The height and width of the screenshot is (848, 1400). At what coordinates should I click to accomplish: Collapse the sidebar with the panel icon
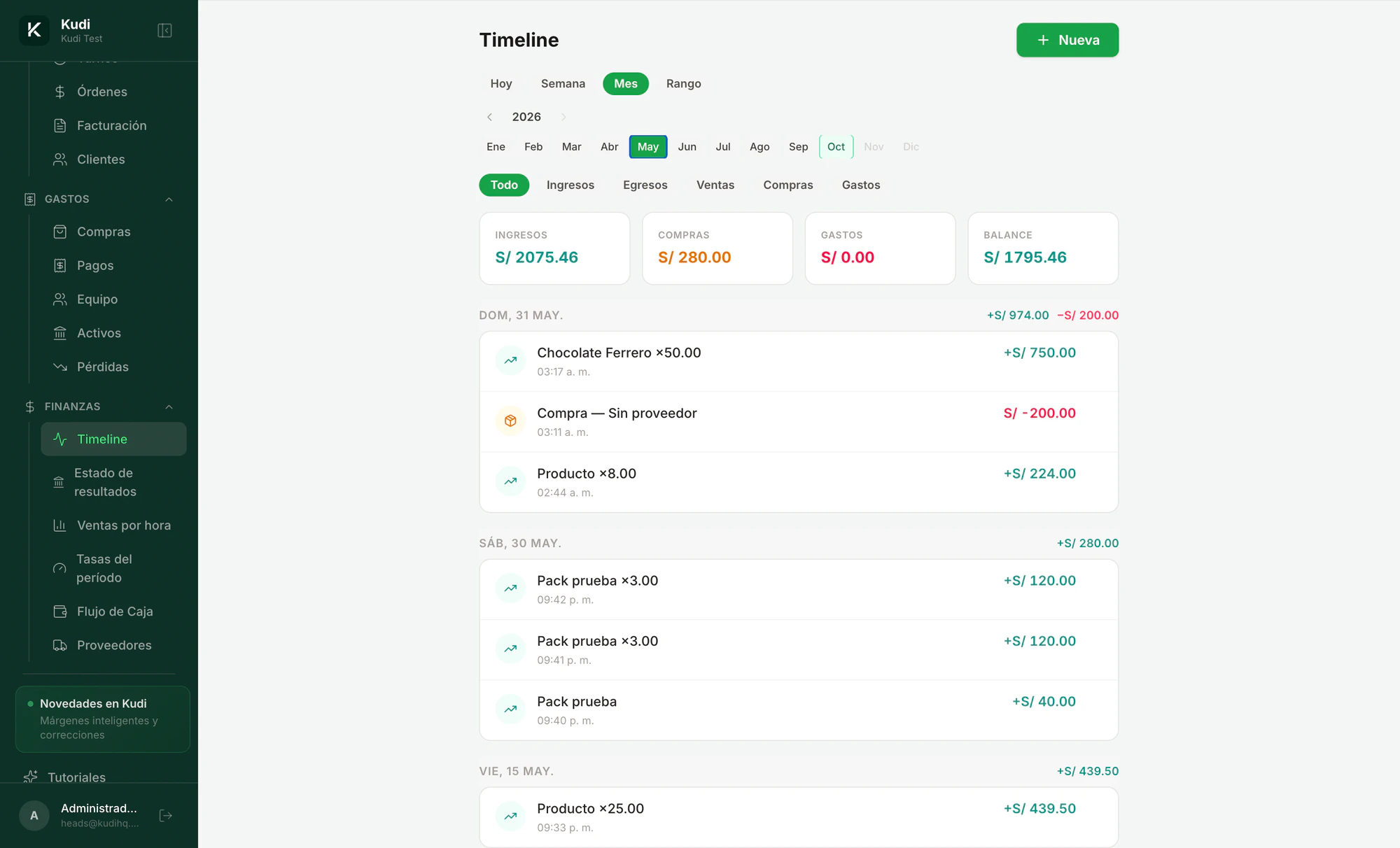pyautogui.click(x=164, y=31)
